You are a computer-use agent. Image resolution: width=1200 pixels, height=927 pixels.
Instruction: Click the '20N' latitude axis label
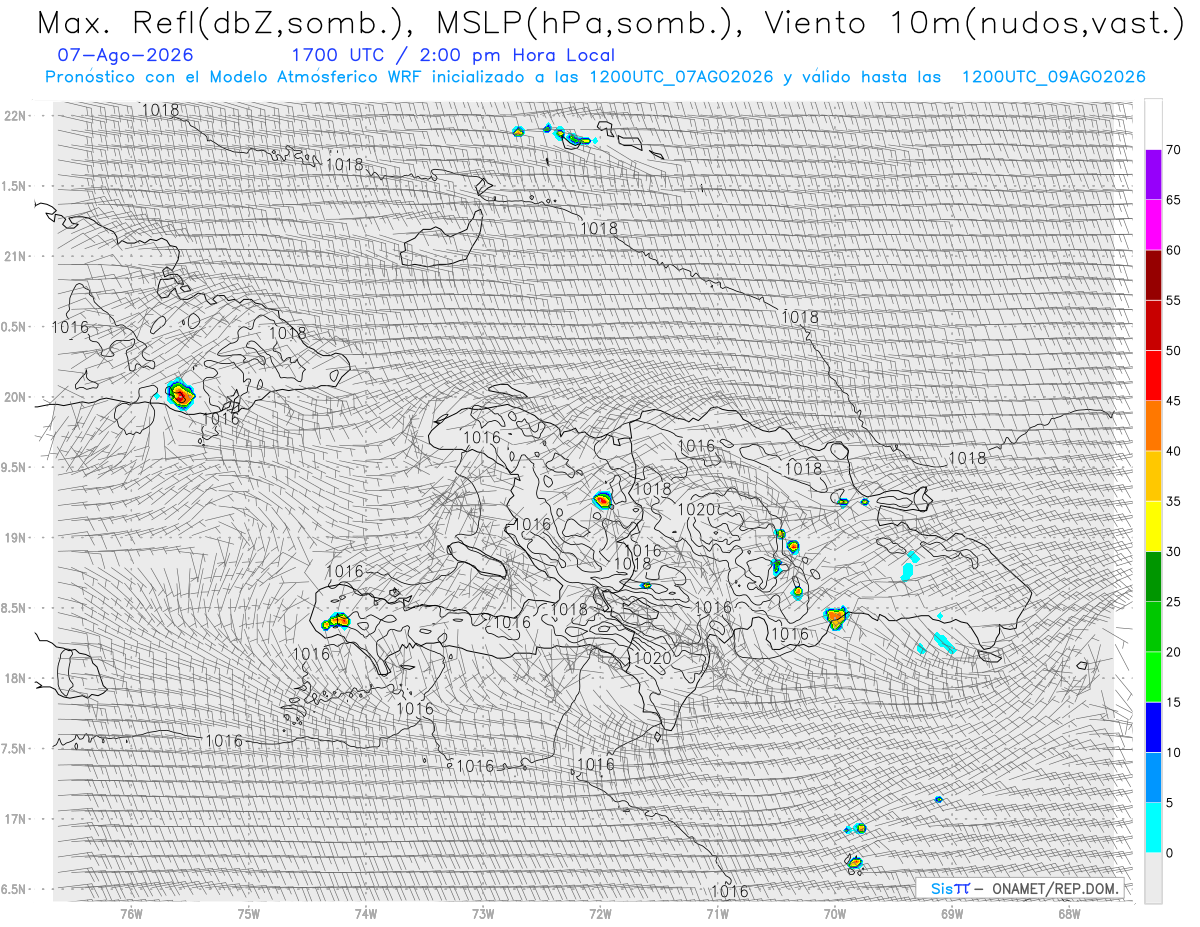click(16, 397)
